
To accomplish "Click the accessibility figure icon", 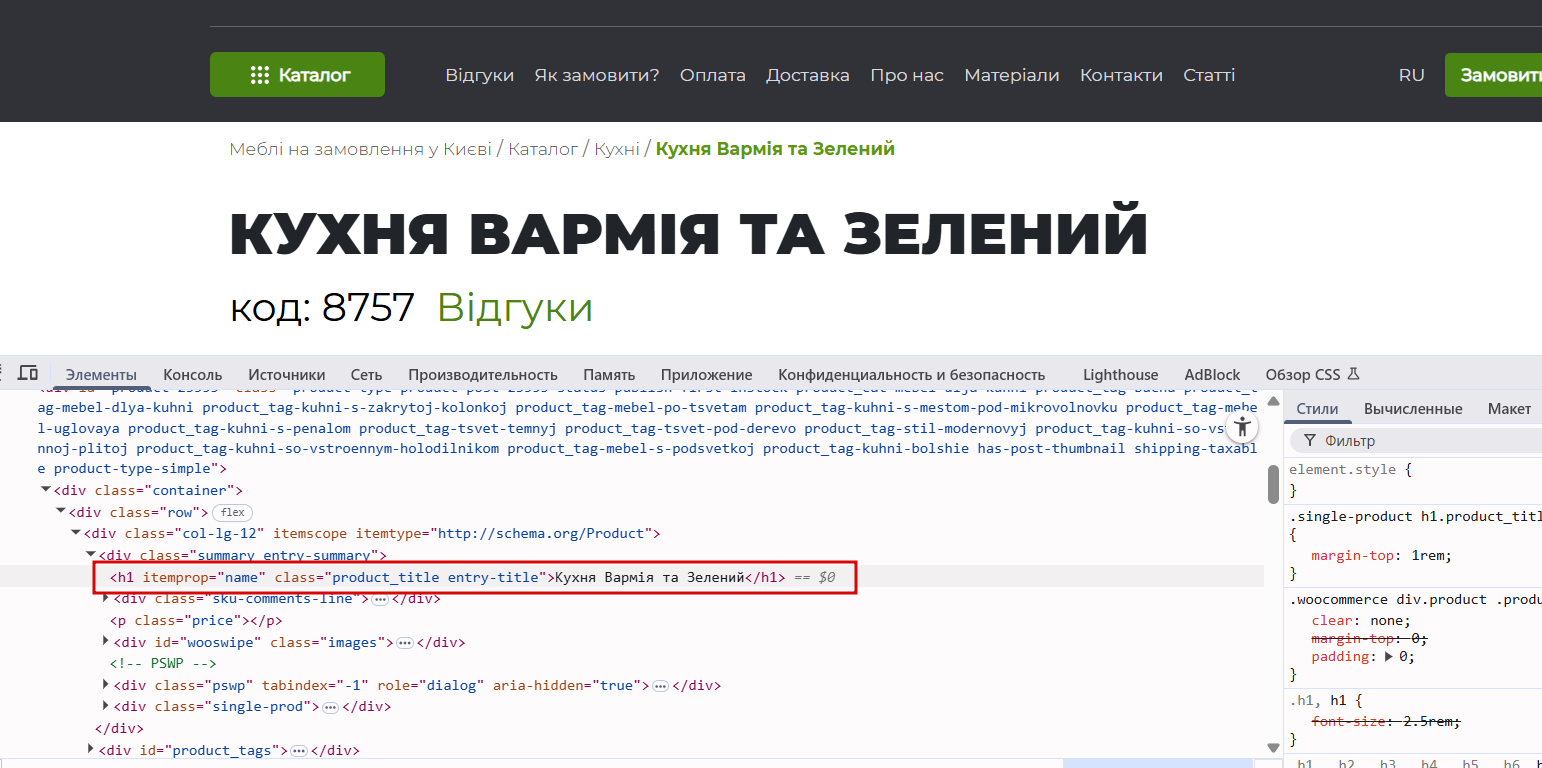I will tap(1242, 427).
